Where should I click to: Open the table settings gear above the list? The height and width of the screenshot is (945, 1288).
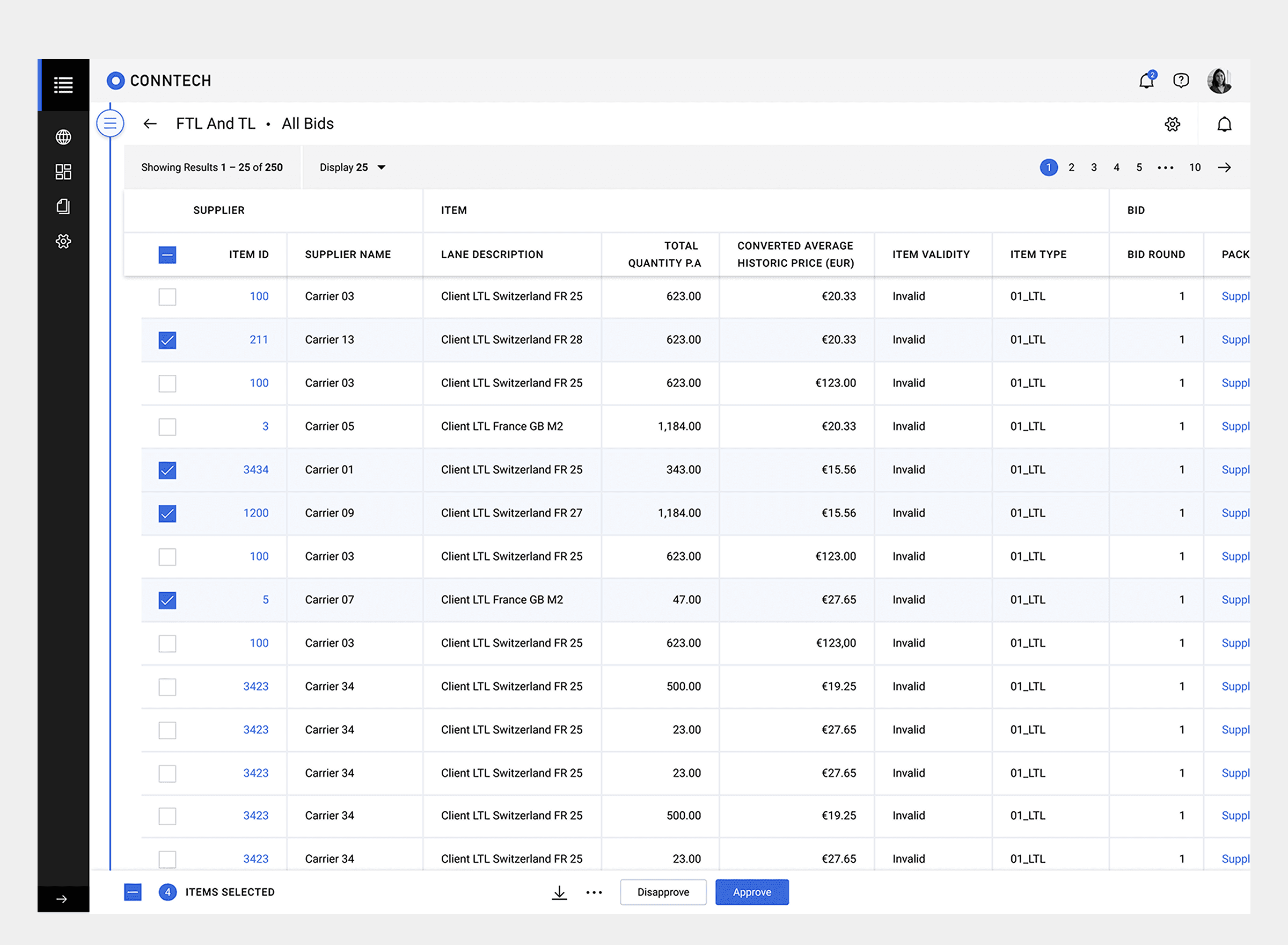click(x=1172, y=123)
